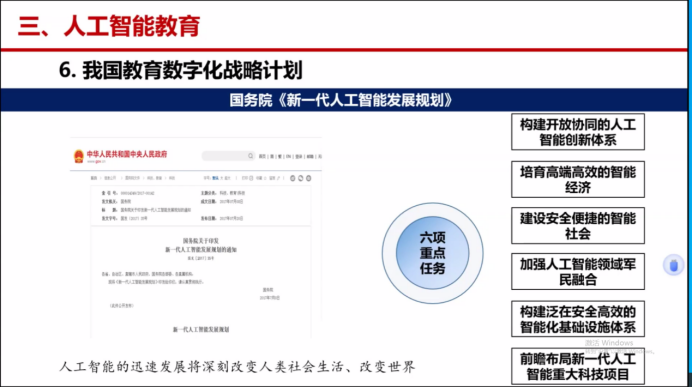Image resolution: width=692 pixels, height=388 pixels.
Task: Click the magnifier search icon in gov.cn page
Action: (x=250, y=156)
